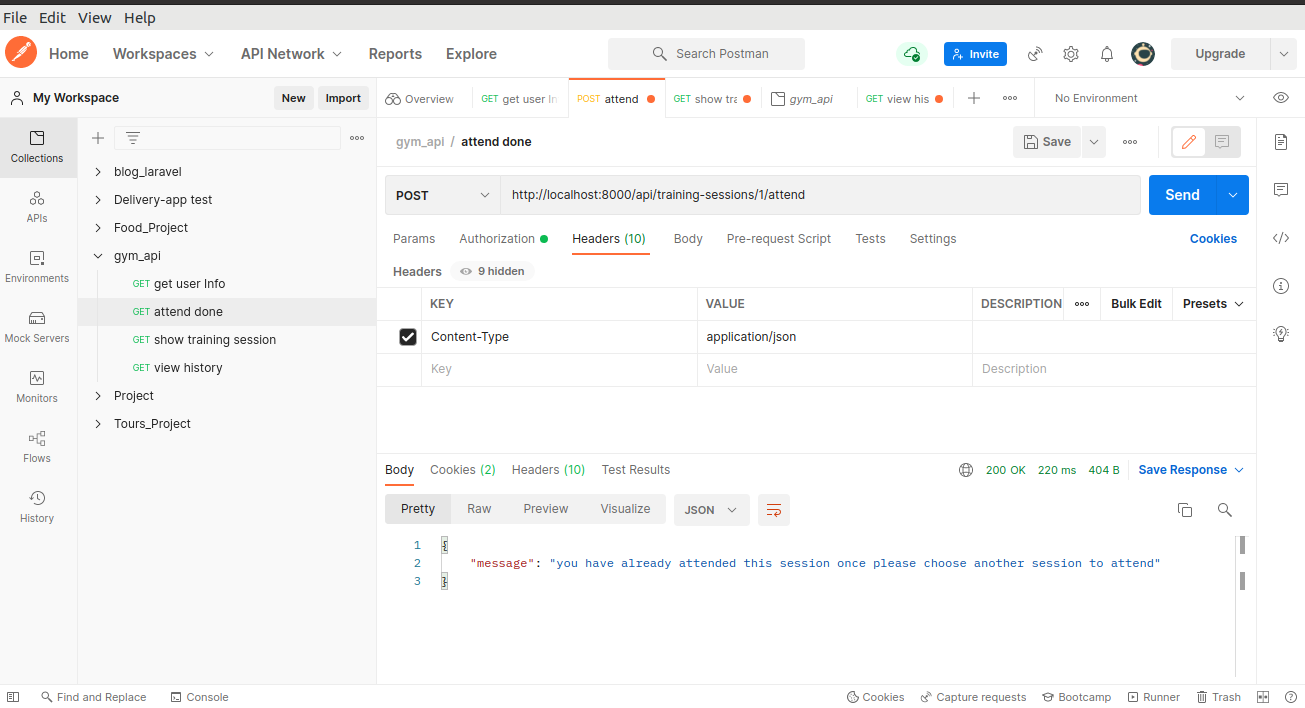Click the Invite button

click(x=975, y=53)
